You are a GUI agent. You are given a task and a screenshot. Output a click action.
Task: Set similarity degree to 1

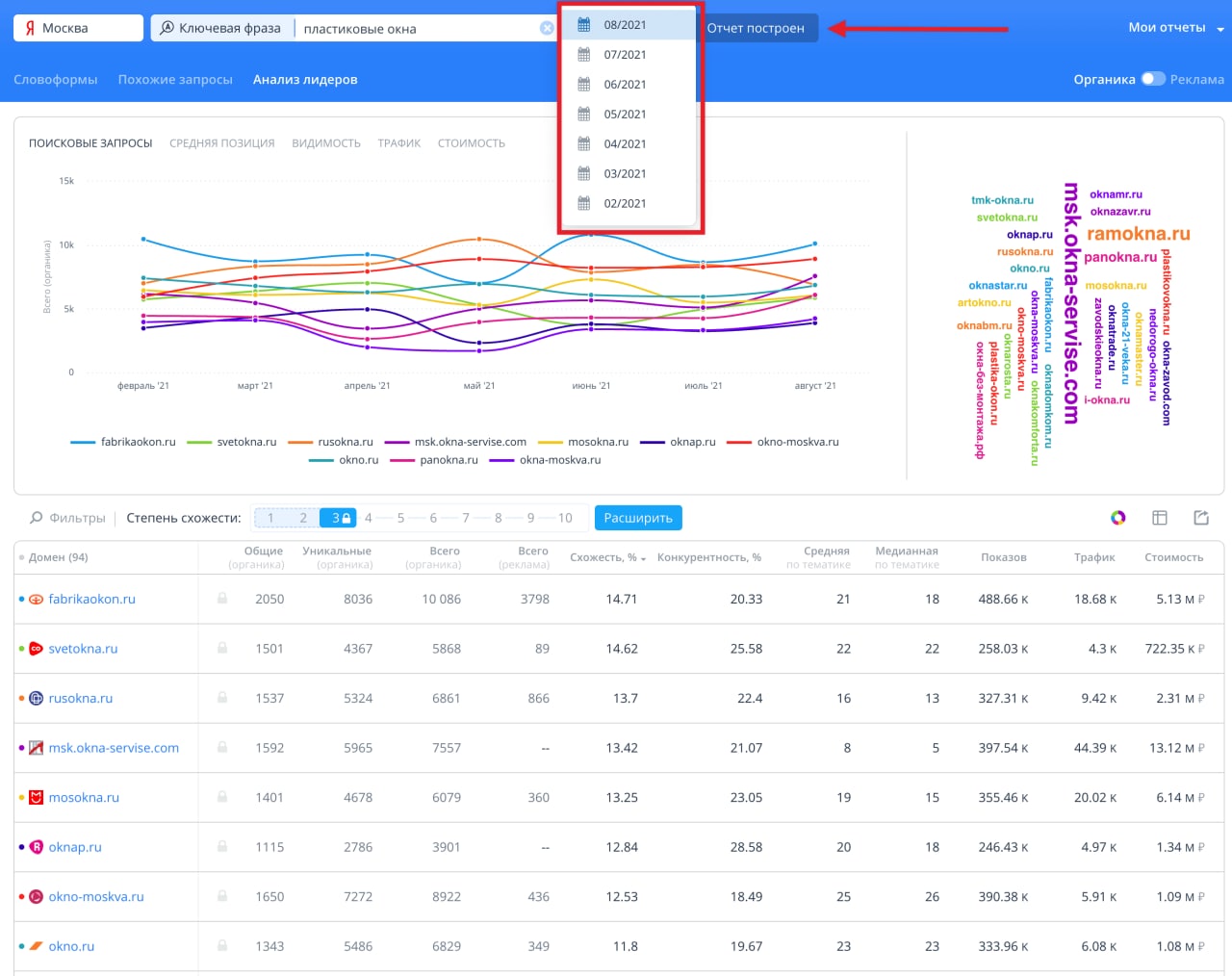(x=270, y=518)
